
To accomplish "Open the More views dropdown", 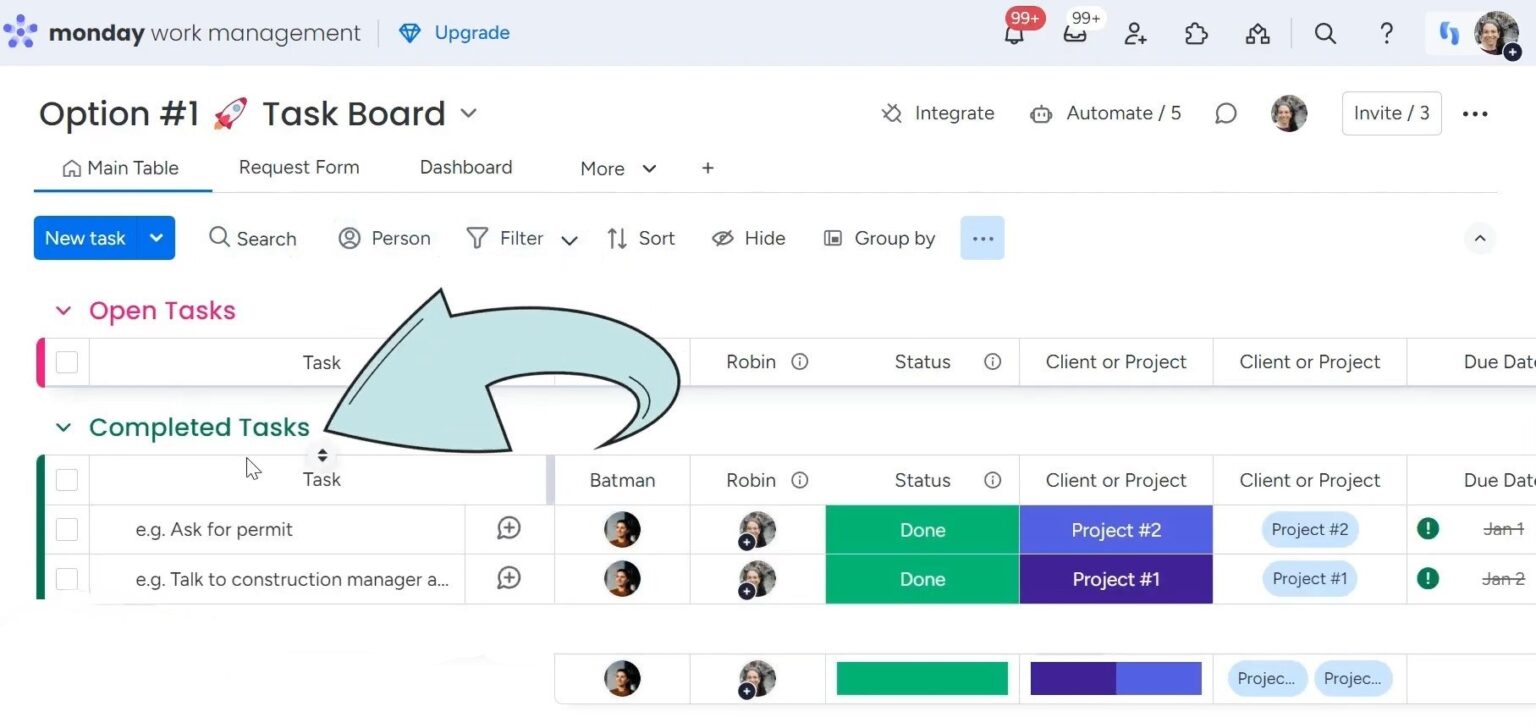I will point(617,168).
